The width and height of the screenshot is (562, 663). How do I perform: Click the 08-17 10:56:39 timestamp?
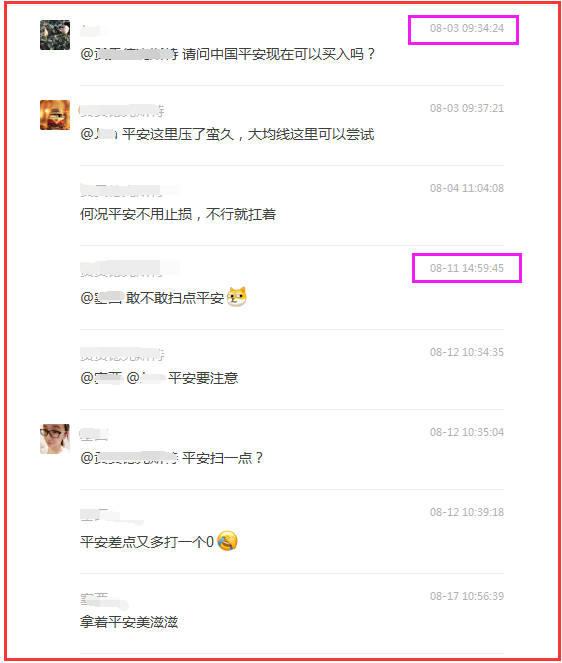[467, 596]
